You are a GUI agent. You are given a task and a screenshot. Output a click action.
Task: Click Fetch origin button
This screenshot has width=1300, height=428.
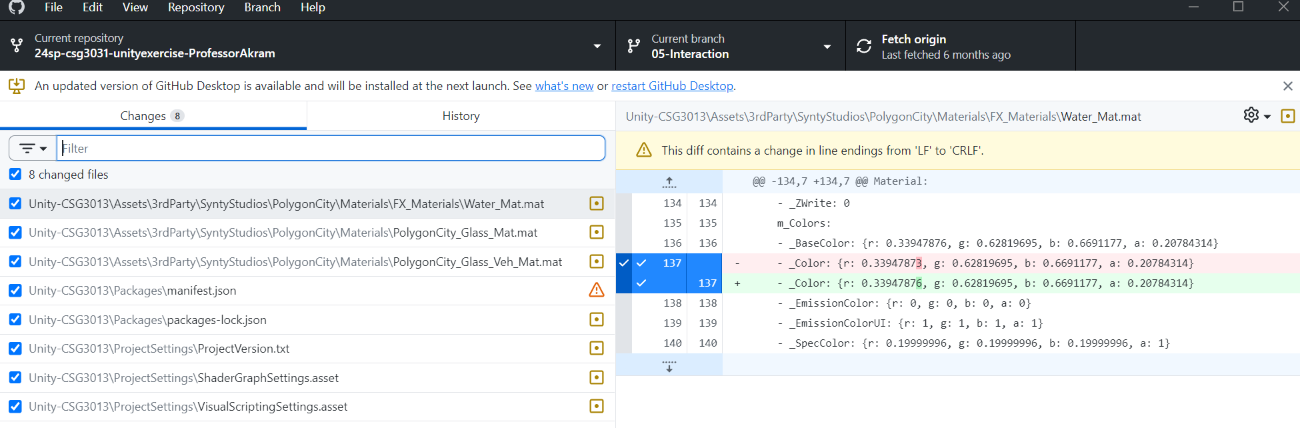(960, 46)
